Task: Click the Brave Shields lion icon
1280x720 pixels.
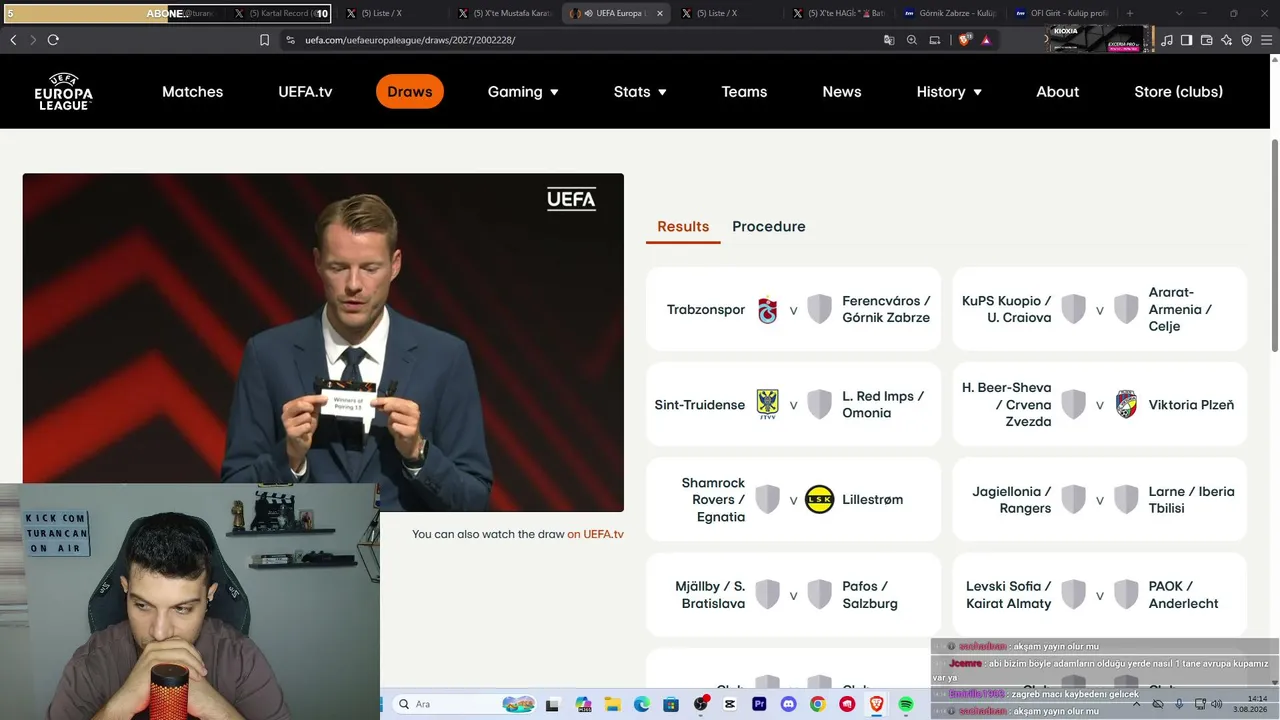Action: [964, 40]
